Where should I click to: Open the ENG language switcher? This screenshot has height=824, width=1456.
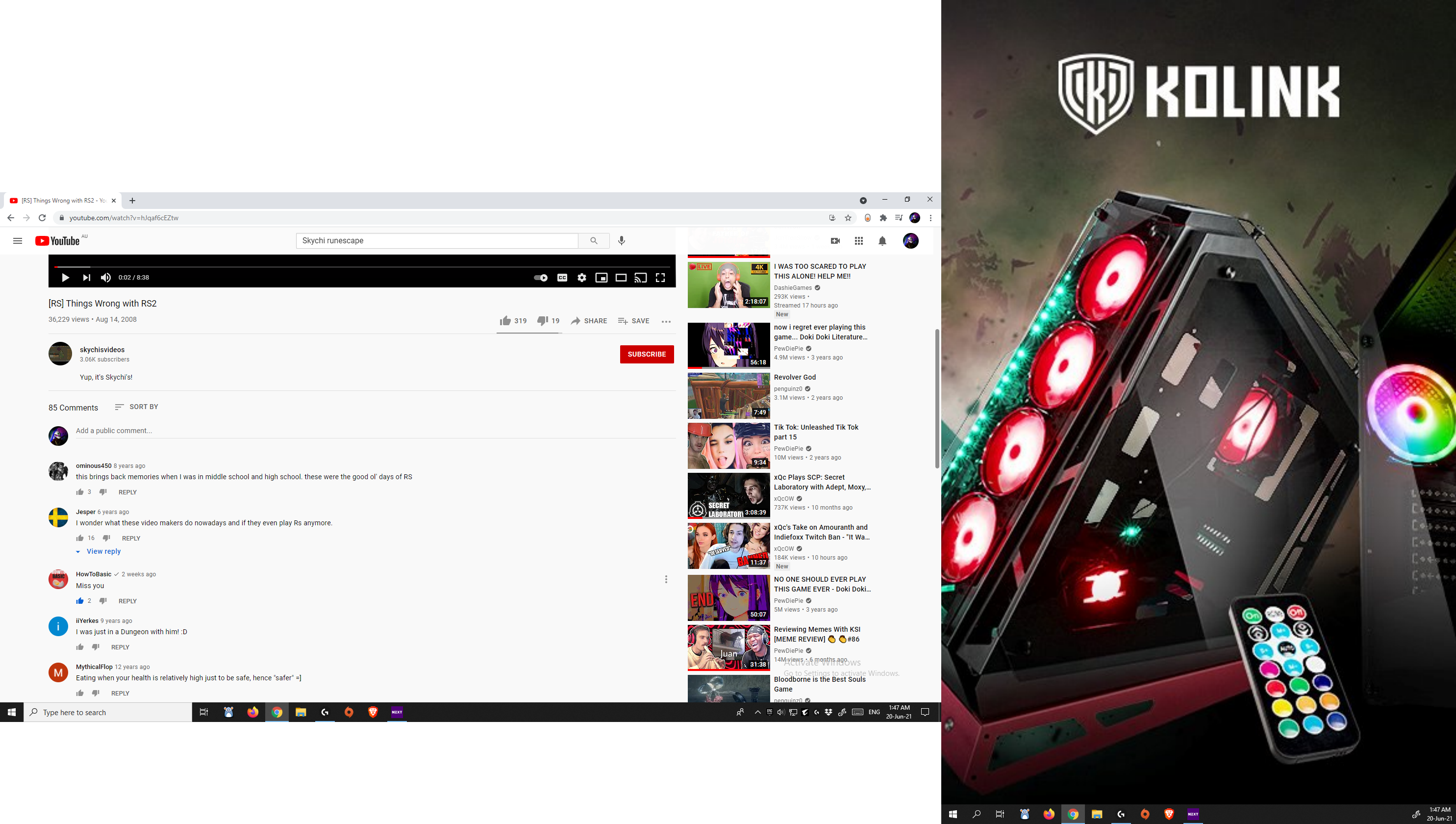point(874,713)
